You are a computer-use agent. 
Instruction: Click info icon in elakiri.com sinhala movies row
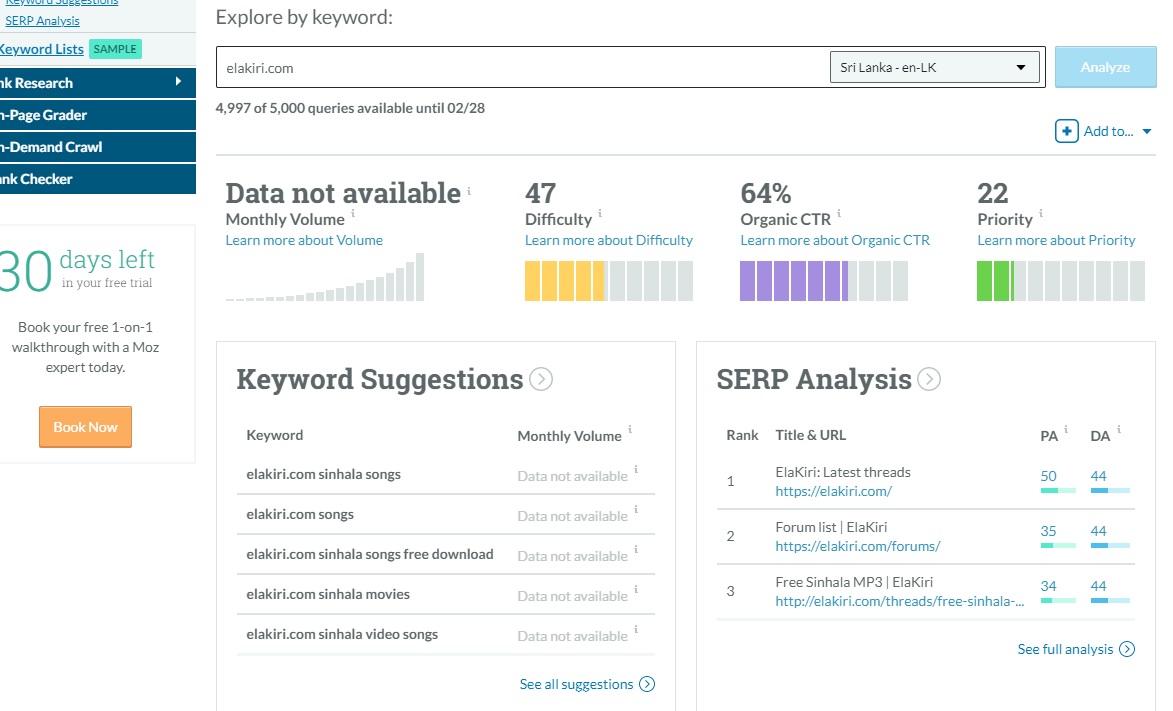coord(636,589)
